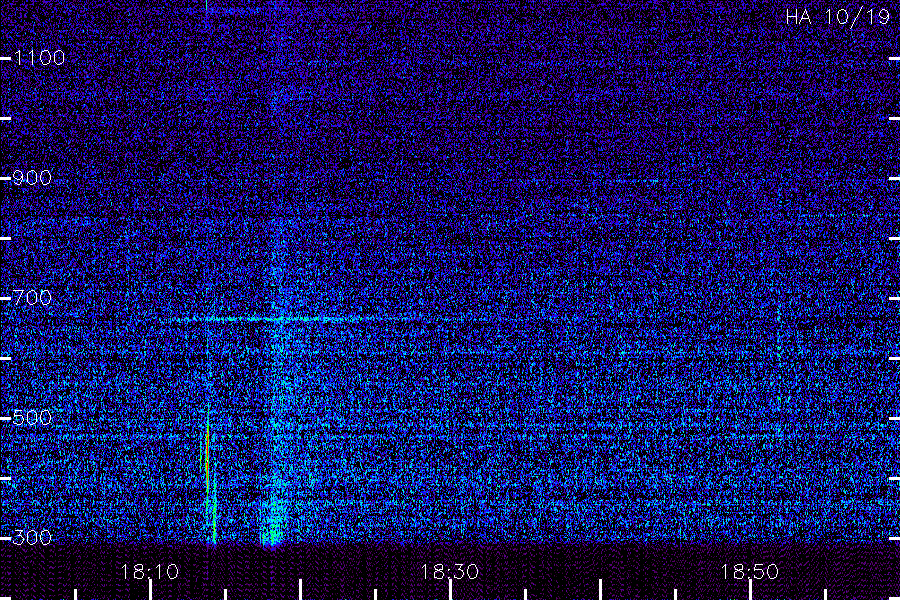Click the 18:10 time axis label
900x600 pixels.
pos(149,572)
